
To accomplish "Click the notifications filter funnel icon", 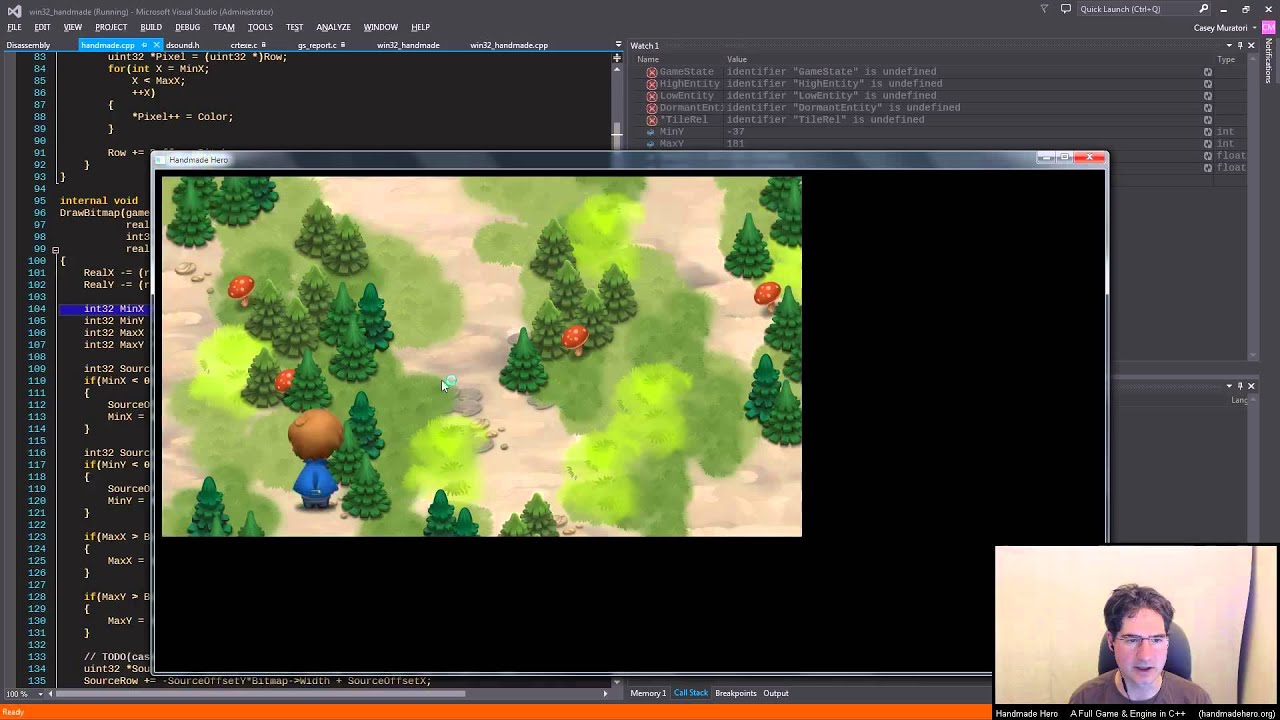I will click(1044, 9).
